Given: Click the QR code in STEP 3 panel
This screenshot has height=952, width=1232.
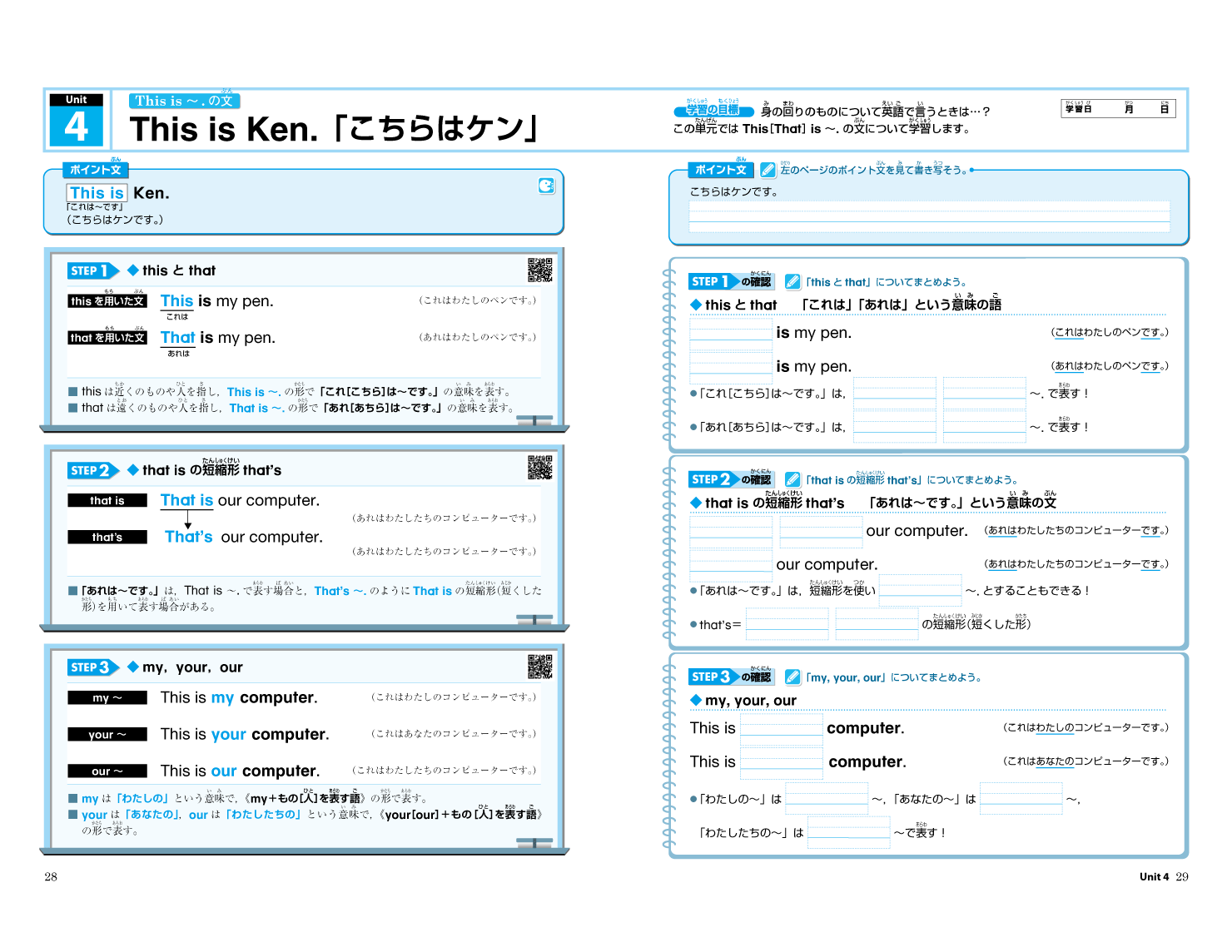Looking at the screenshot, I should (539, 667).
